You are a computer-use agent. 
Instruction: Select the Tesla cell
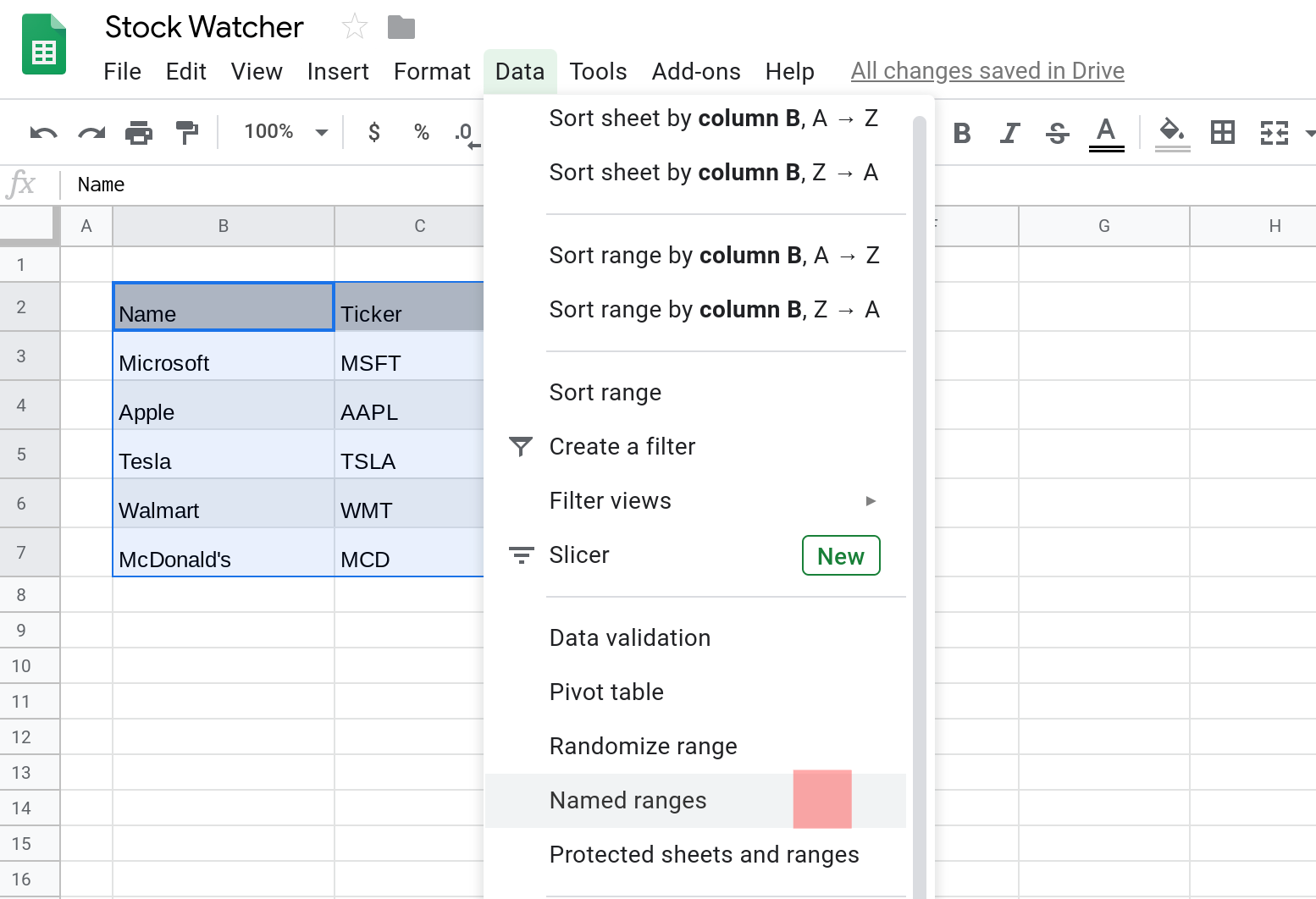click(x=224, y=454)
